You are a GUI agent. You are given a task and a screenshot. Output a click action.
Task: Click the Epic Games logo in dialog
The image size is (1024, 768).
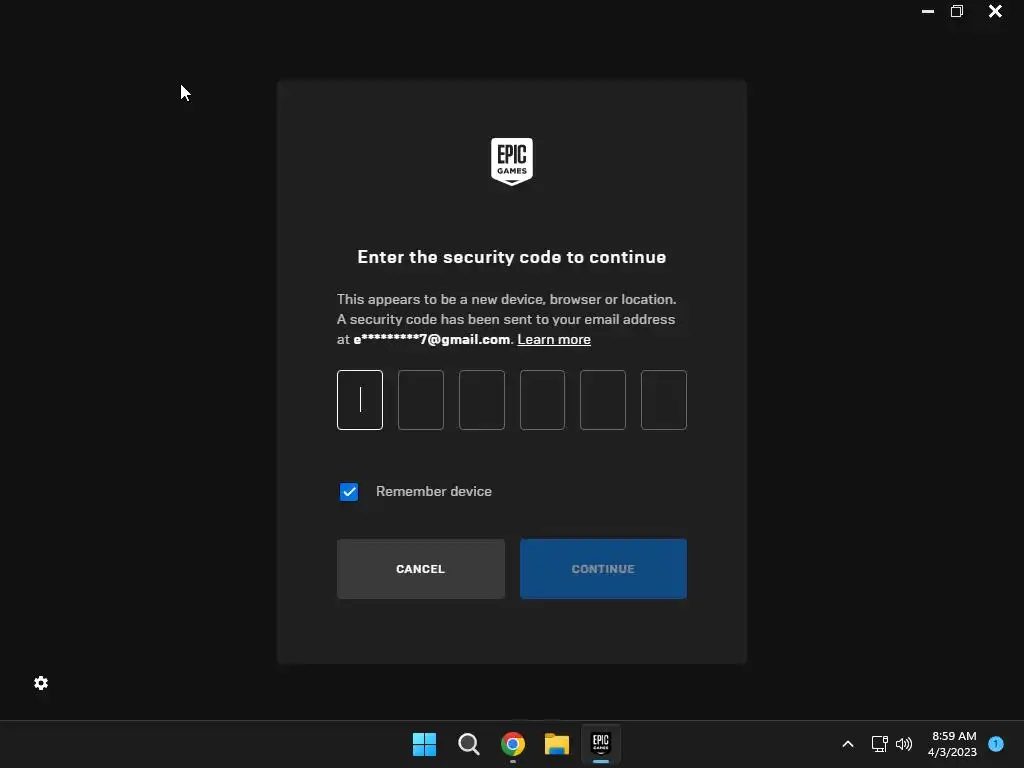(511, 161)
